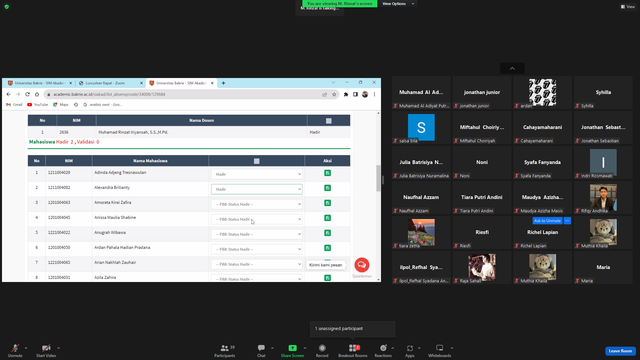Screen dimensions: 640x360
Task: Click Ask to Unmute on Richel Lapian
Action: coord(547,221)
